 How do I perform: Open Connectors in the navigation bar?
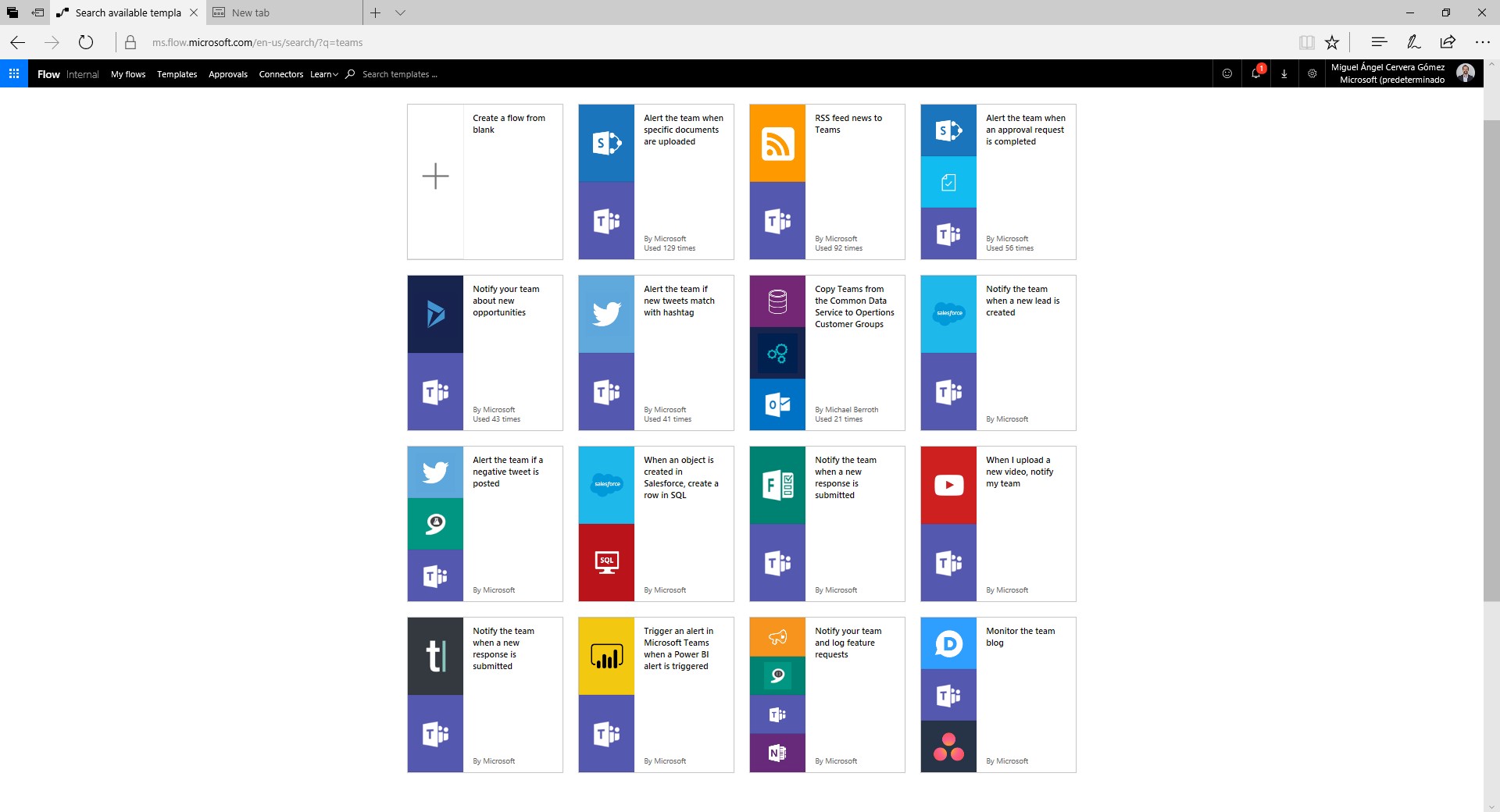click(x=281, y=74)
